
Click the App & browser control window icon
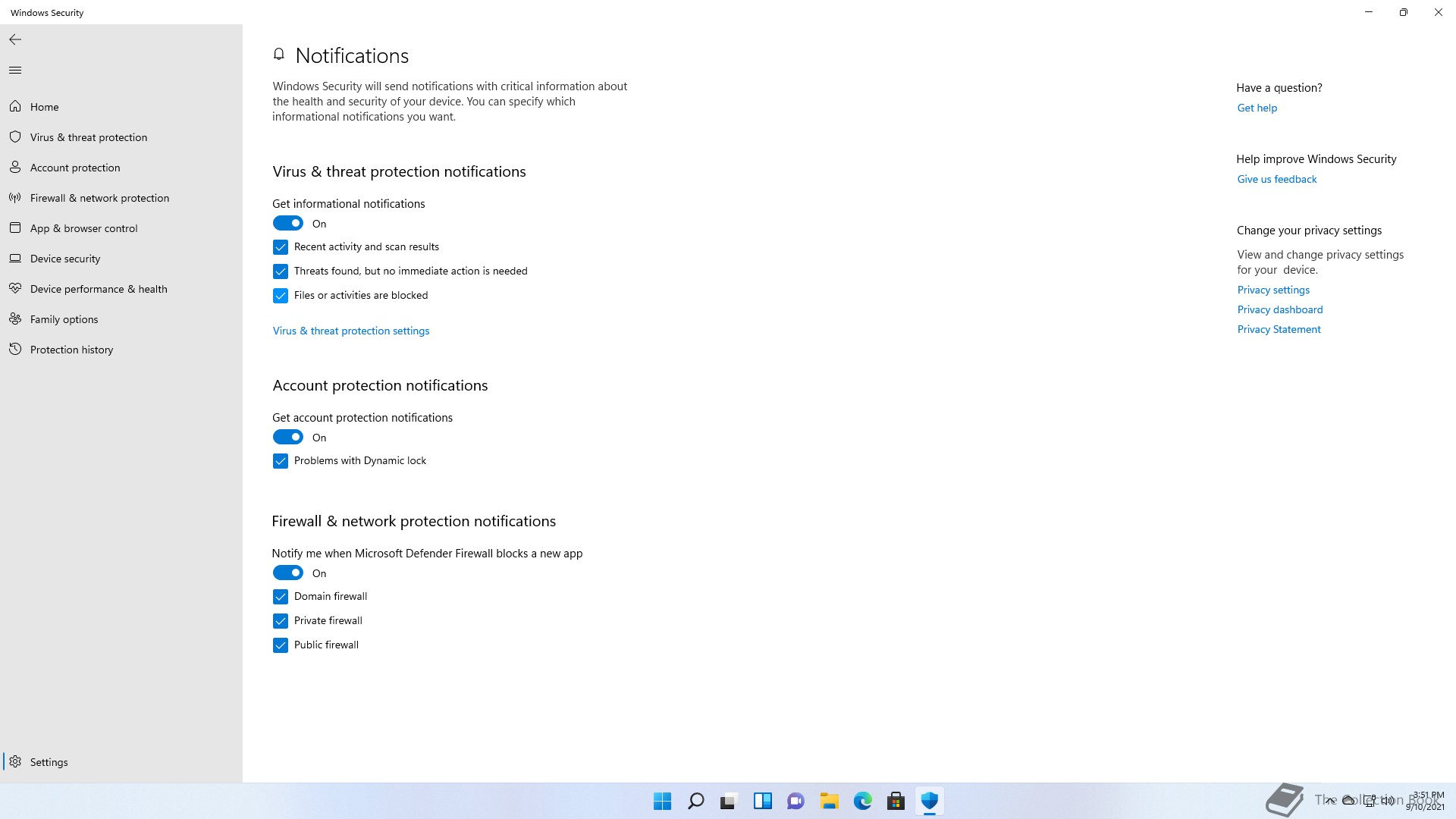[15, 227]
